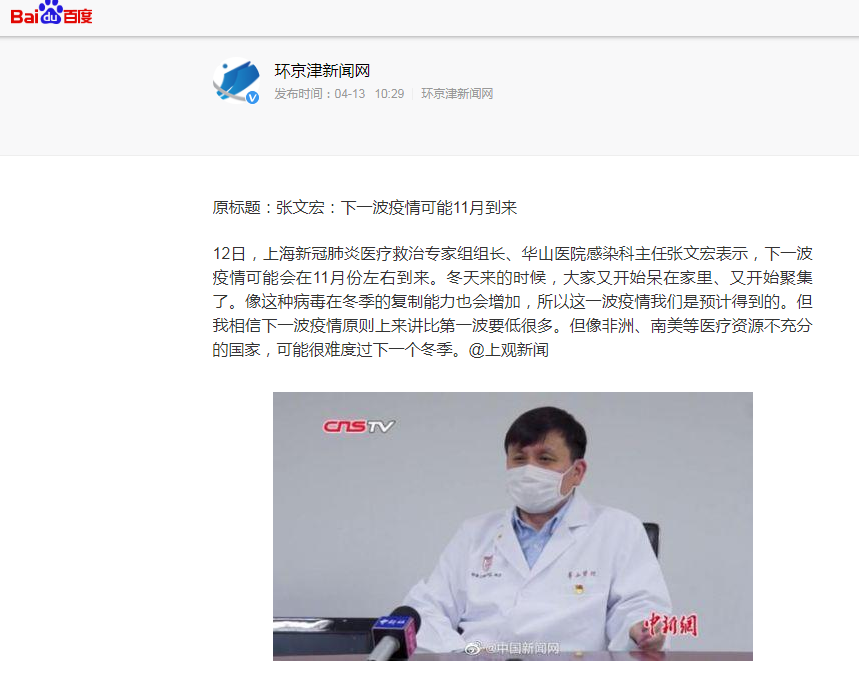The height and width of the screenshot is (677, 859).
Task: Click the '百度' characters in the logo
Action: [x=78, y=16]
